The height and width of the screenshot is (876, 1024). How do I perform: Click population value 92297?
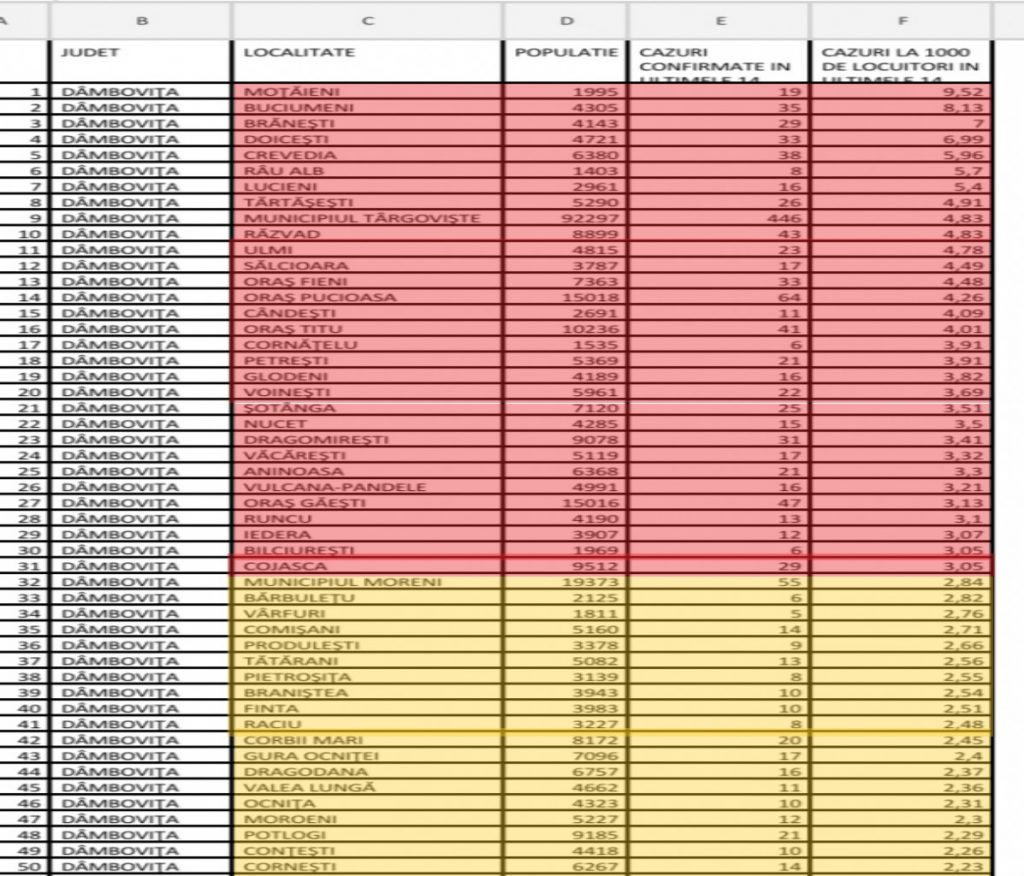coord(566,218)
